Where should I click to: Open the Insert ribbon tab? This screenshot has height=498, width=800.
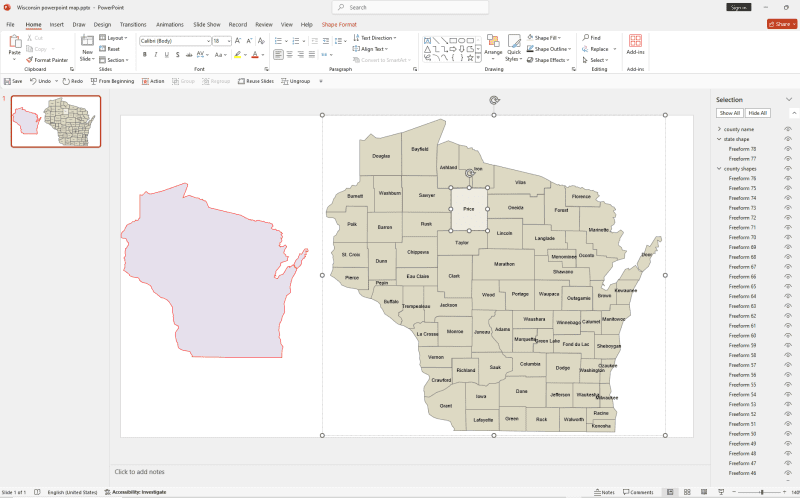click(x=57, y=24)
